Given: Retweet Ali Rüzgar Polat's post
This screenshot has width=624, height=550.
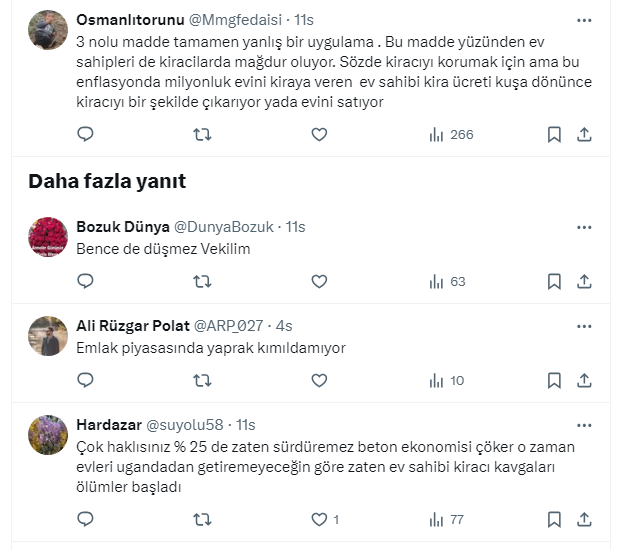Looking at the screenshot, I should (x=202, y=380).
